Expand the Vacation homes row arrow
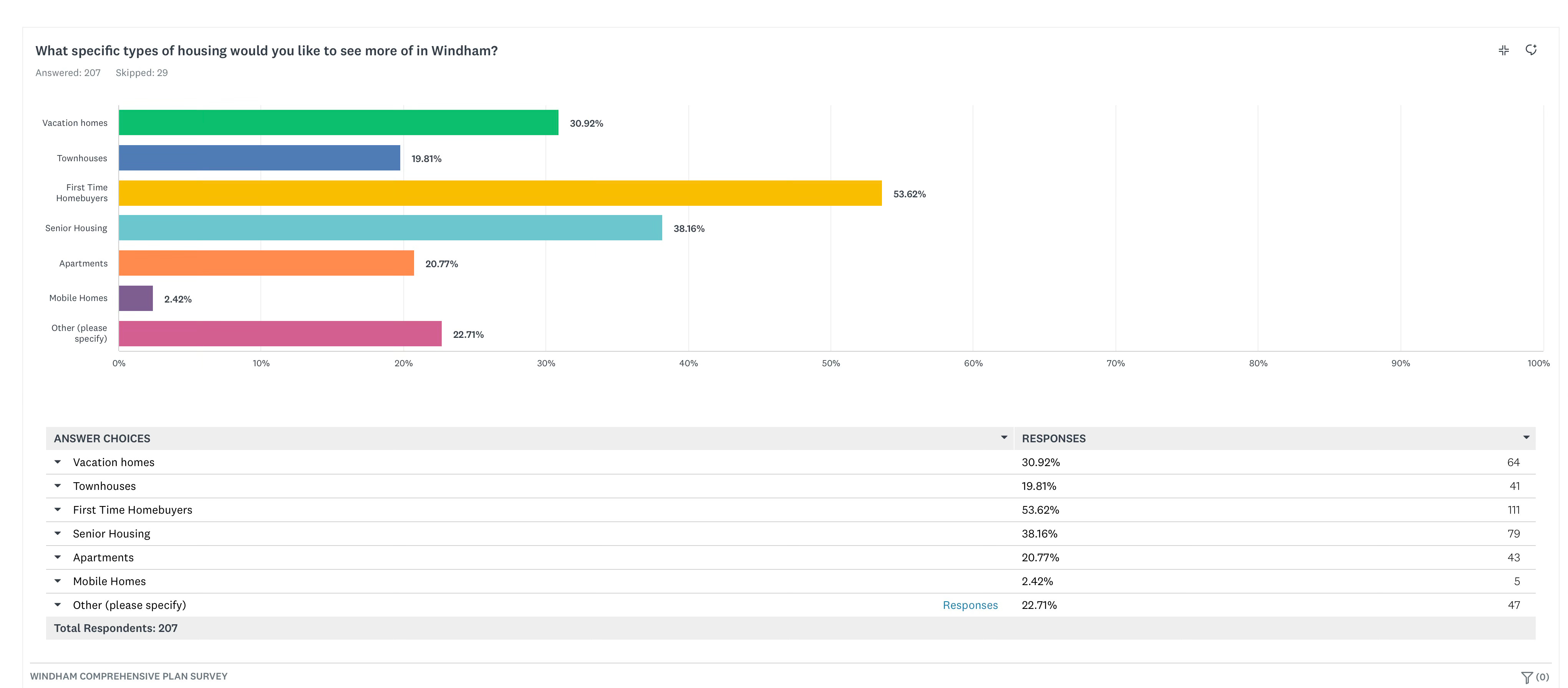This screenshot has width=1568, height=688. (x=58, y=462)
